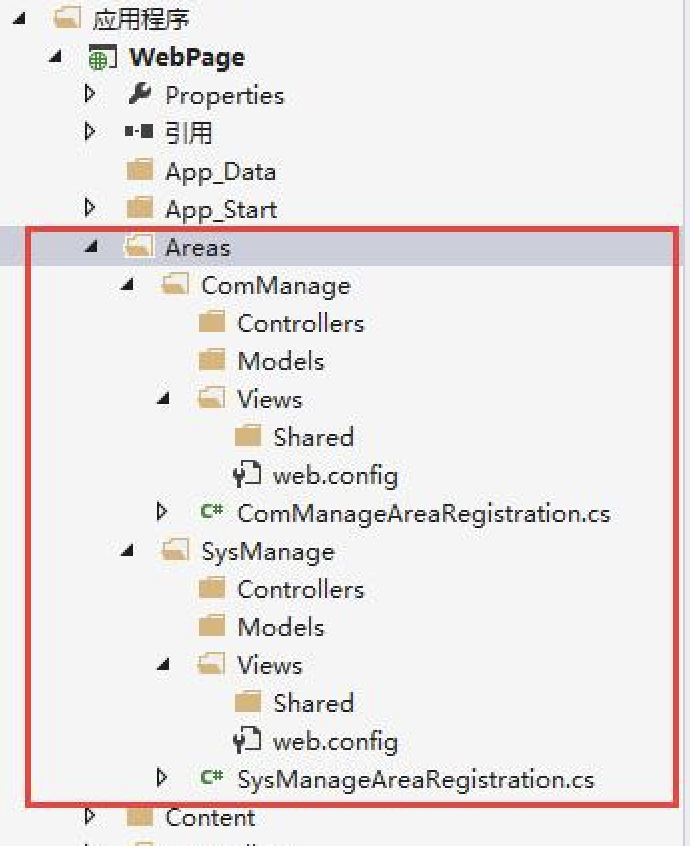Screen dimensions: 690x846
Task: Click the App_Data folder icon
Action: click(x=140, y=171)
